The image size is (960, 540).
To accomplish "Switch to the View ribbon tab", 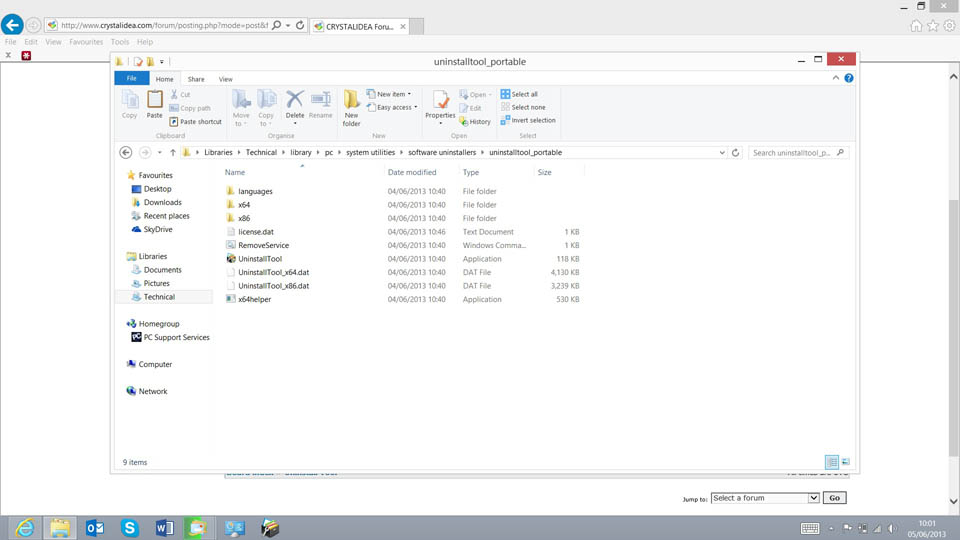I will (225, 79).
